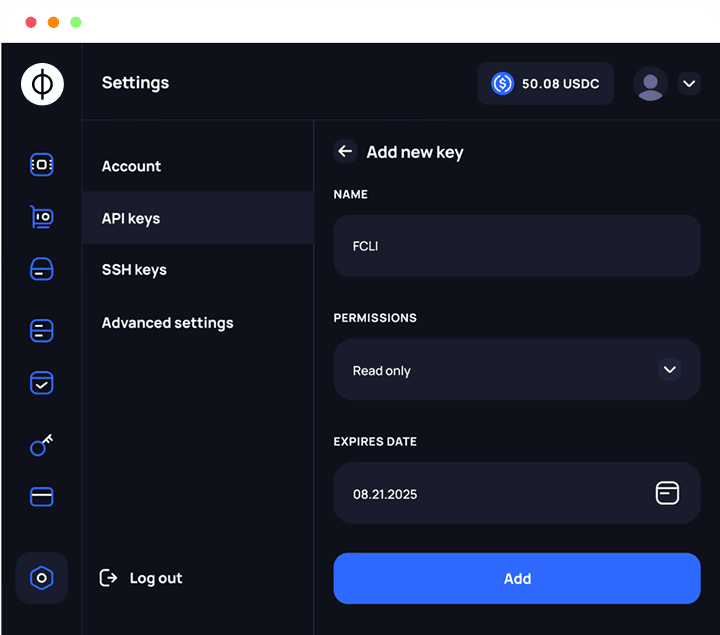Select the Advanced settings tab
This screenshot has height=635, width=720.
(198, 323)
